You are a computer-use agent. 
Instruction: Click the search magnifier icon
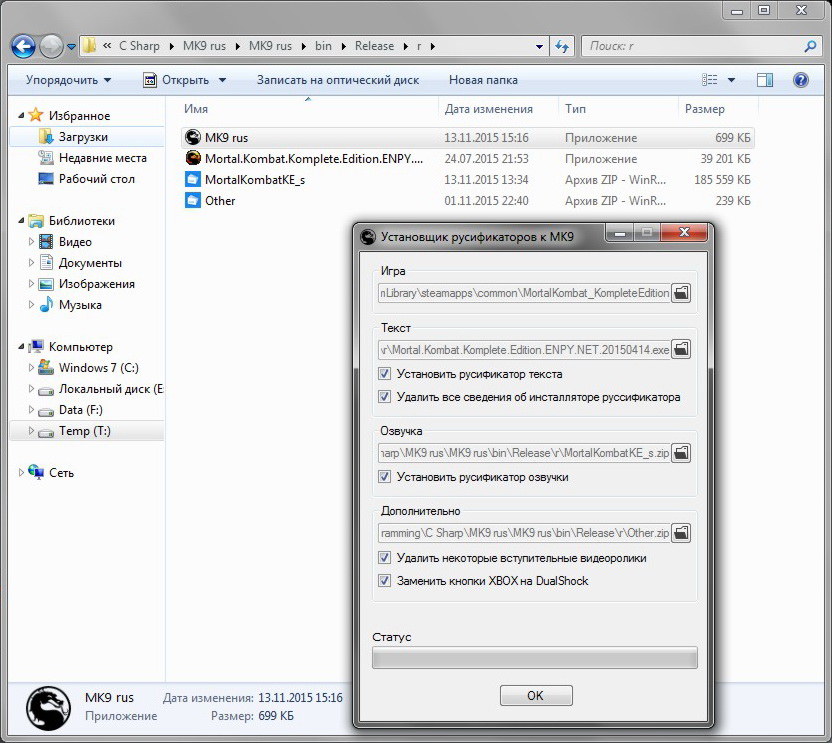[x=810, y=46]
